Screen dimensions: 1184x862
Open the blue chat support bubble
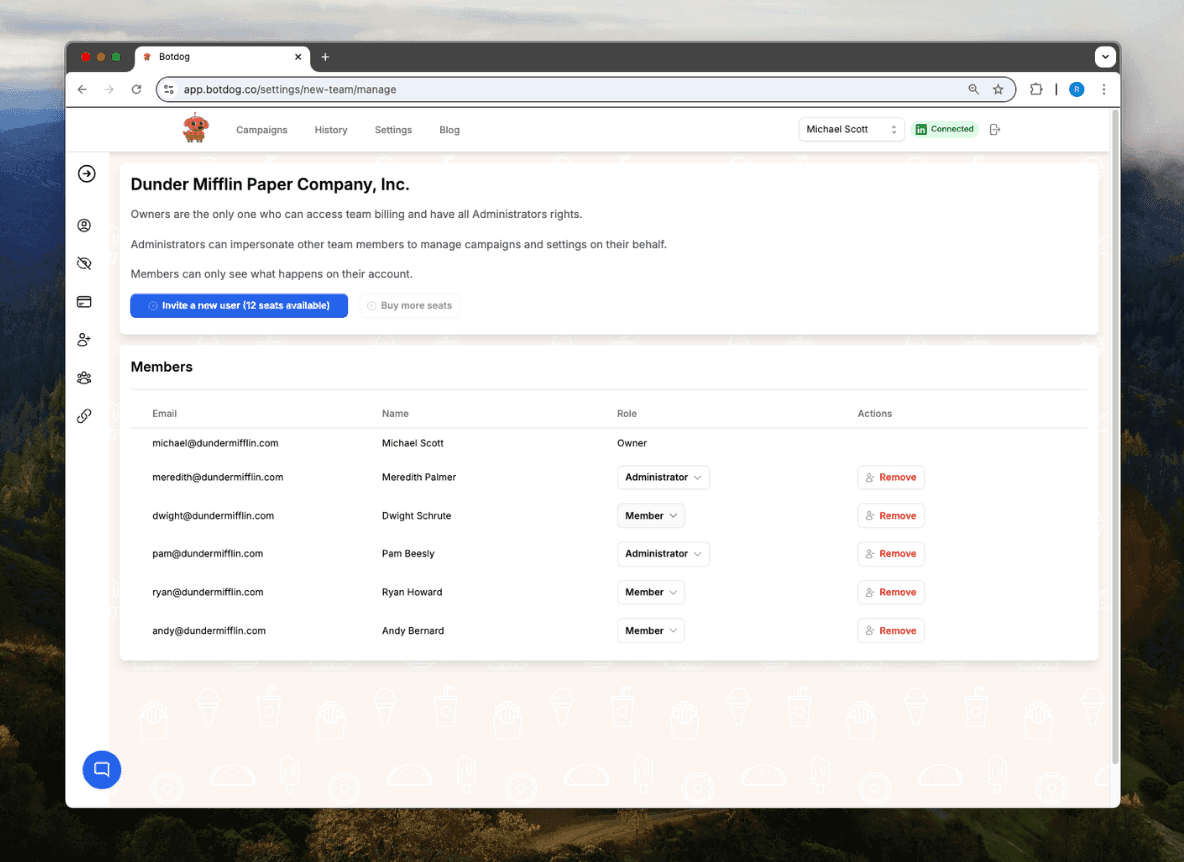(x=101, y=769)
